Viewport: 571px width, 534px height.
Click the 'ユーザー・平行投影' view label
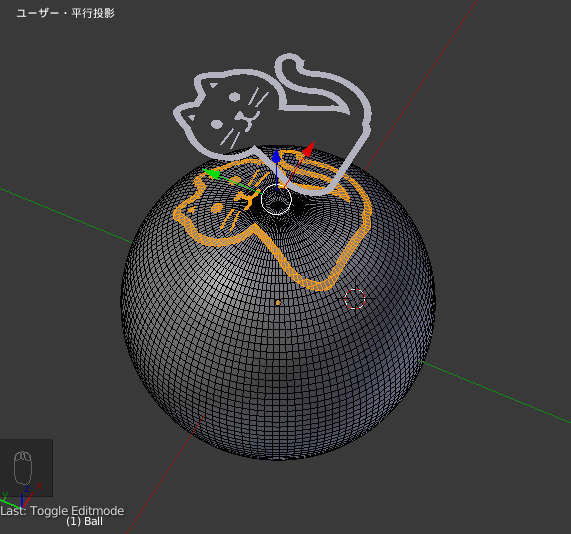(66, 13)
